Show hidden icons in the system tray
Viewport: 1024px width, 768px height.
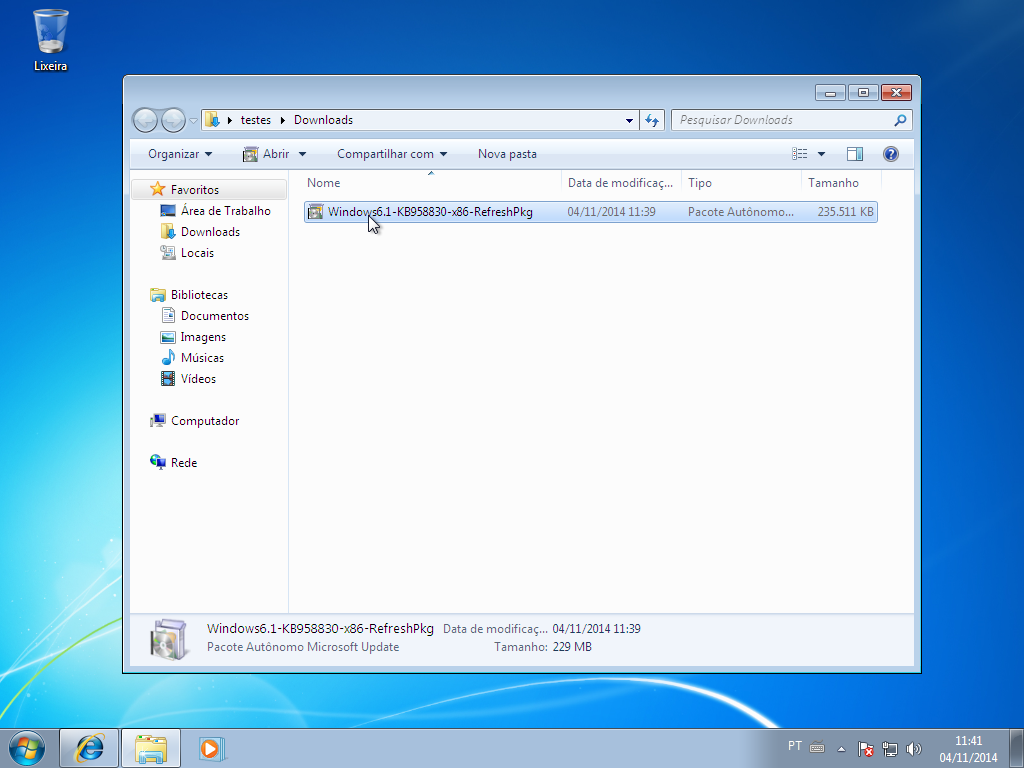pos(840,746)
